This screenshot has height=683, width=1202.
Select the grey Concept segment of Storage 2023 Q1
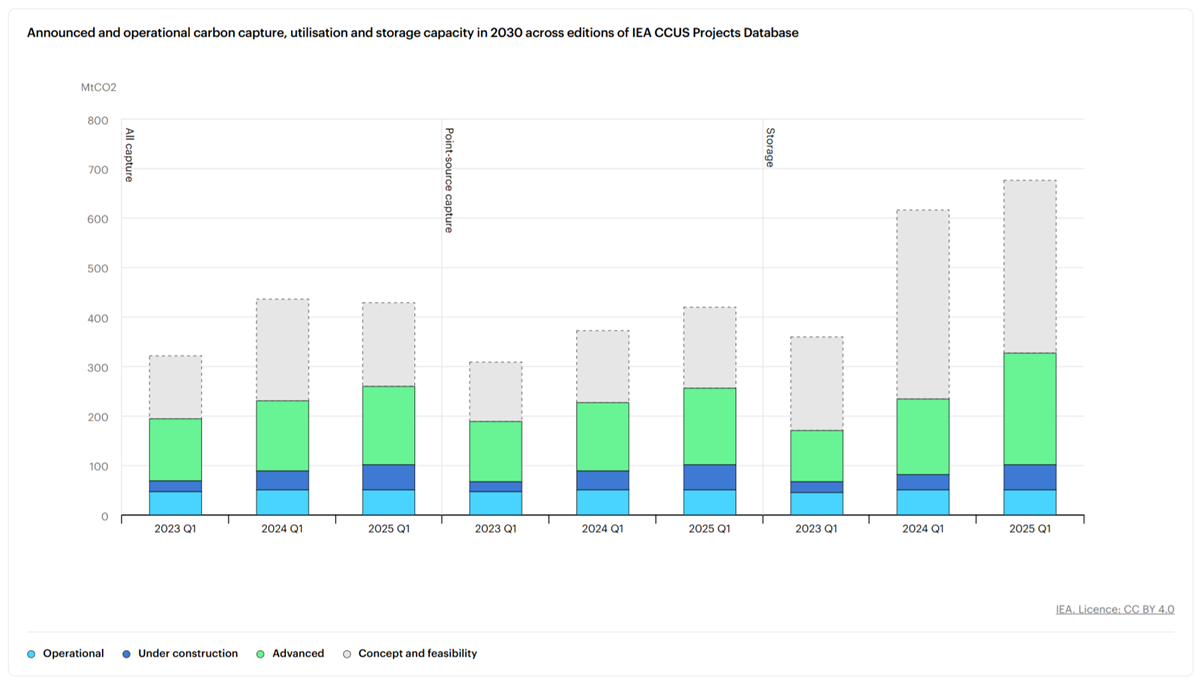(x=817, y=384)
